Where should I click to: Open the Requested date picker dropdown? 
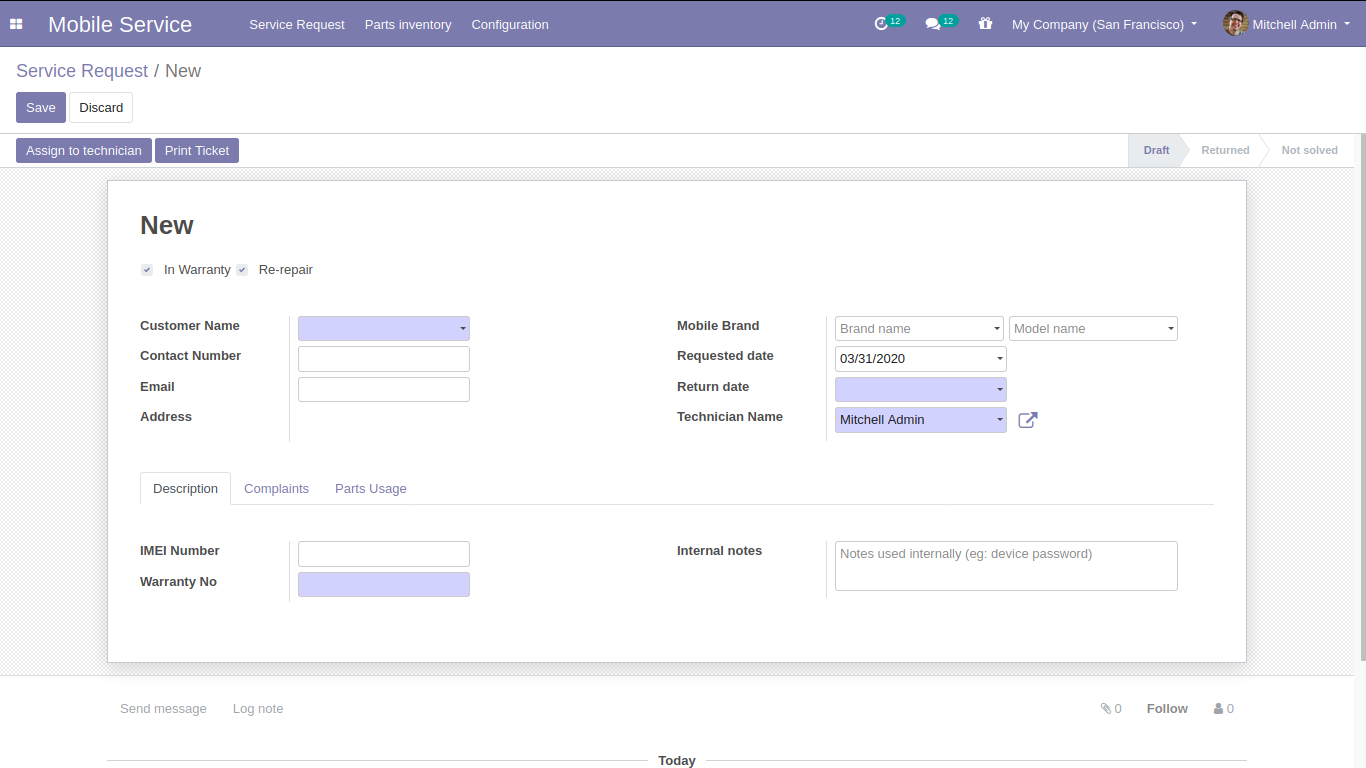(999, 359)
